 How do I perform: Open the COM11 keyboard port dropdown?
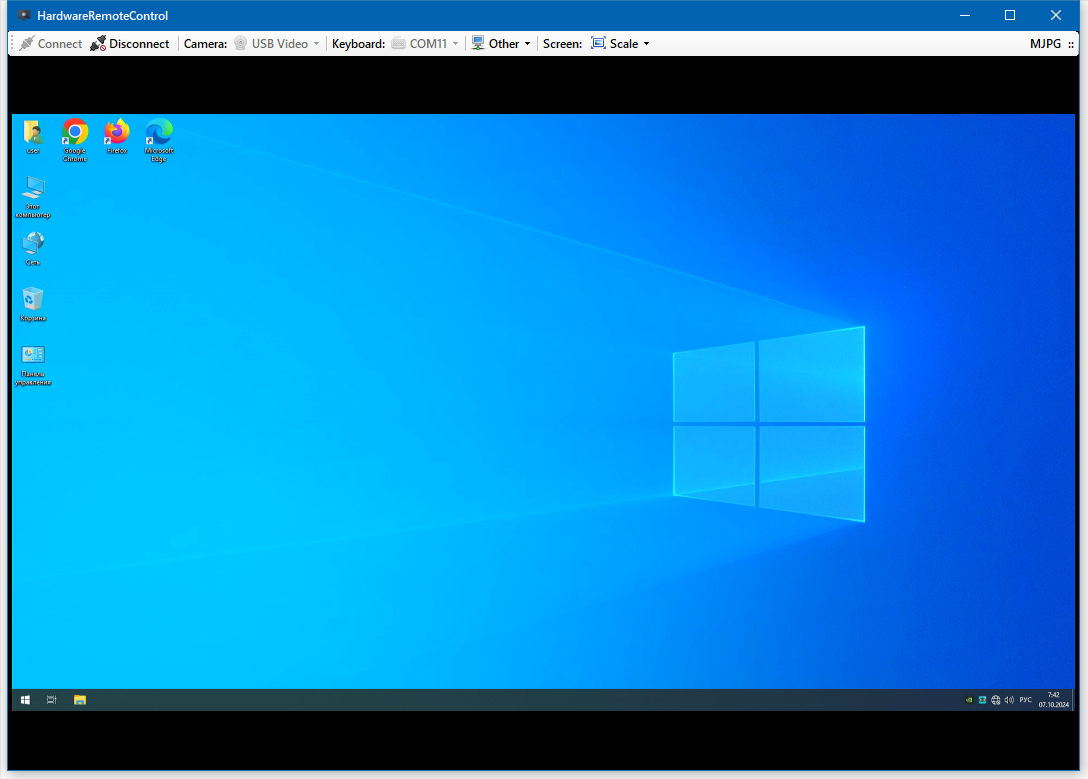425,44
